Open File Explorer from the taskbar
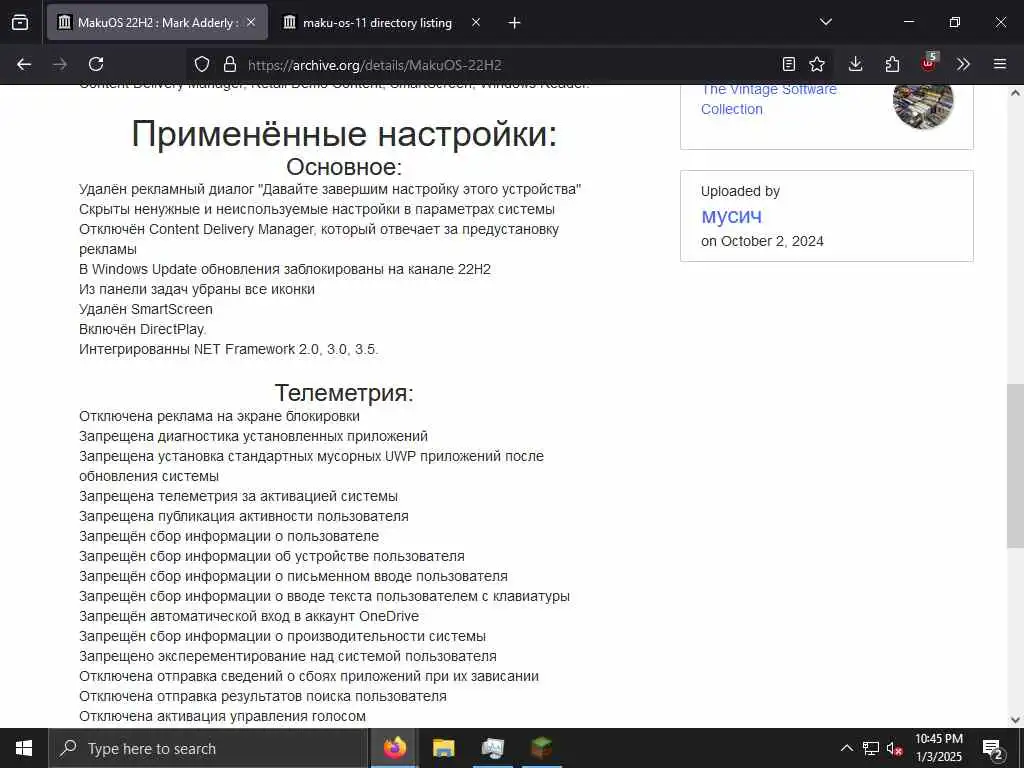 click(443, 748)
